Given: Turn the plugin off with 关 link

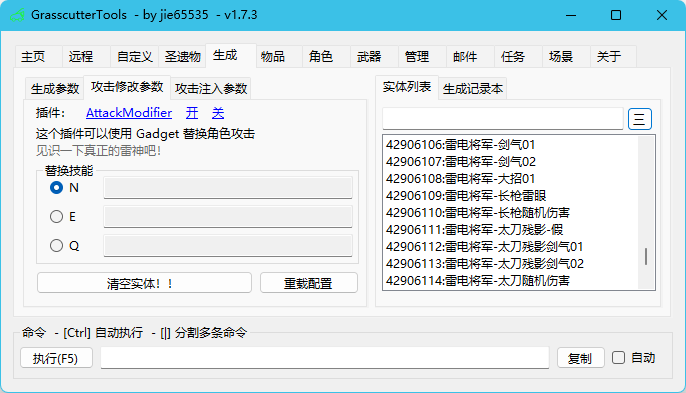Looking at the screenshot, I should point(218,113).
